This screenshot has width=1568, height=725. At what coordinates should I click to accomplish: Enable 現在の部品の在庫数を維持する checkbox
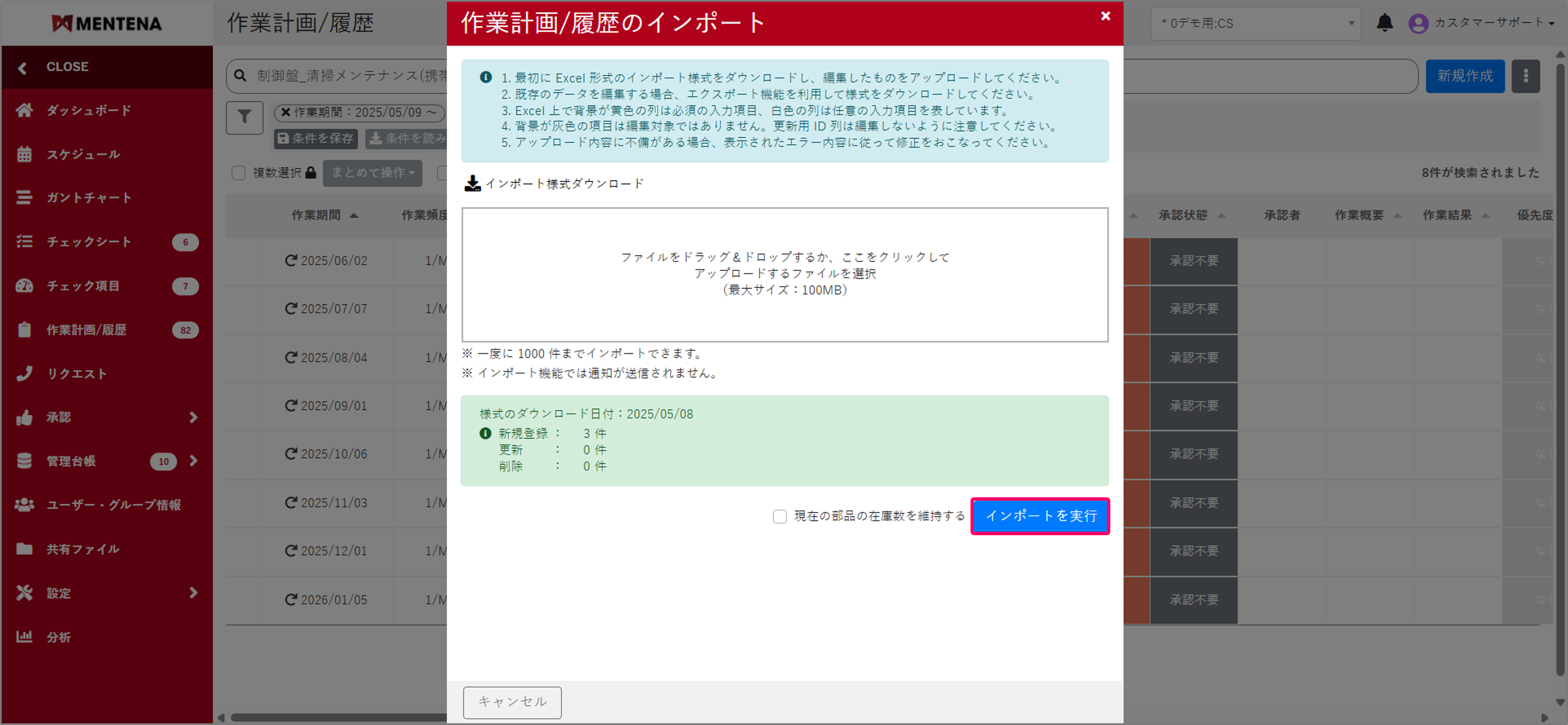780,516
